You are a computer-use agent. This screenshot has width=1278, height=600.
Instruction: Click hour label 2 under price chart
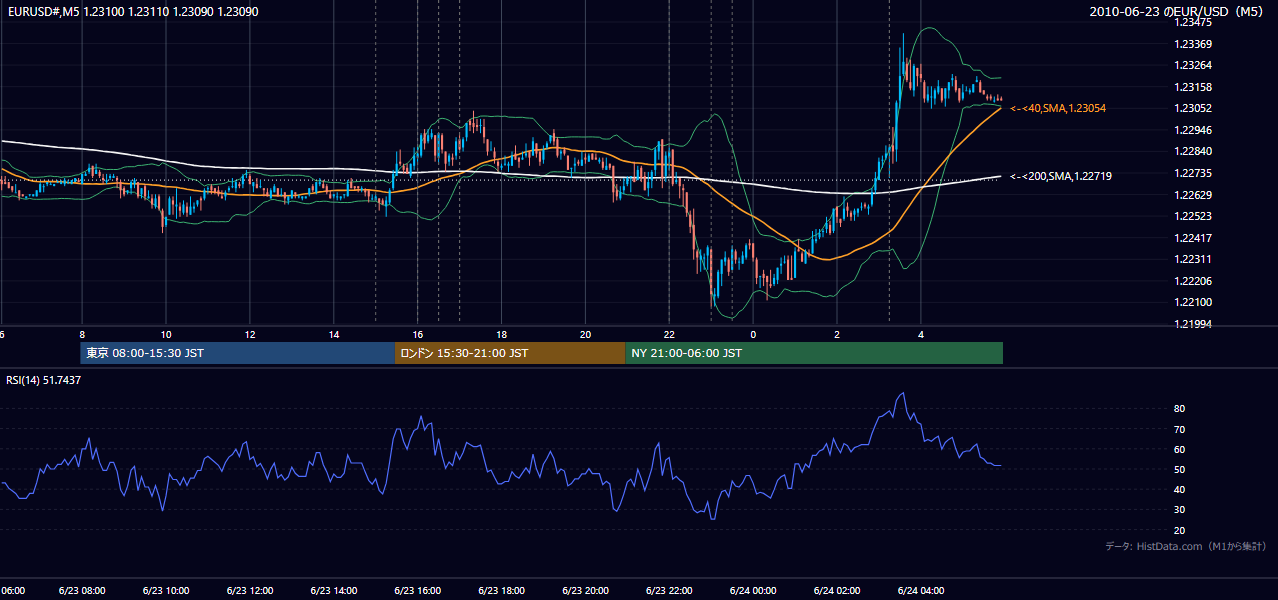point(837,335)
